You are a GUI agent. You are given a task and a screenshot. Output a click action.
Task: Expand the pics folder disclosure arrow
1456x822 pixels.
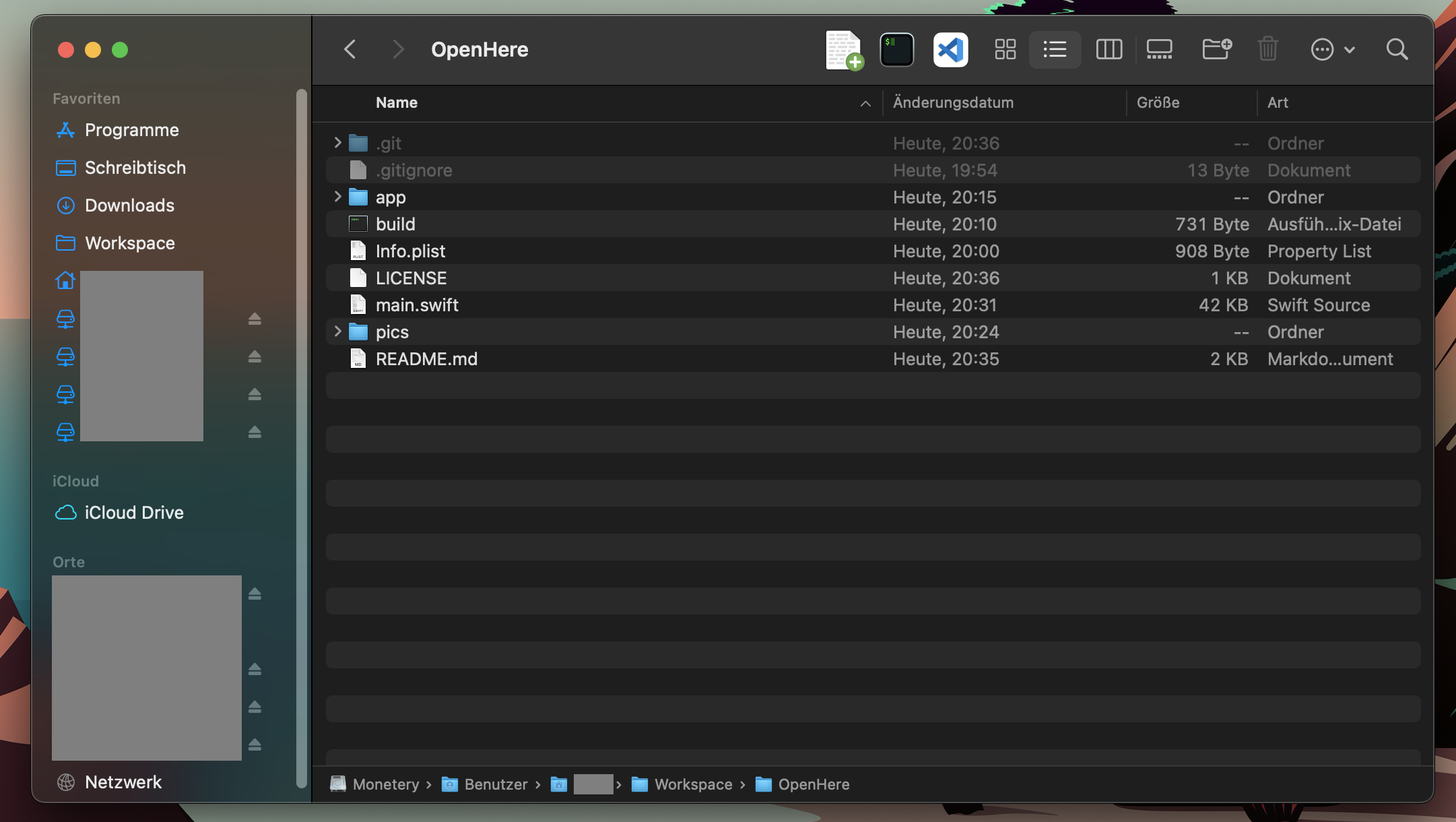tap(337, 331)
